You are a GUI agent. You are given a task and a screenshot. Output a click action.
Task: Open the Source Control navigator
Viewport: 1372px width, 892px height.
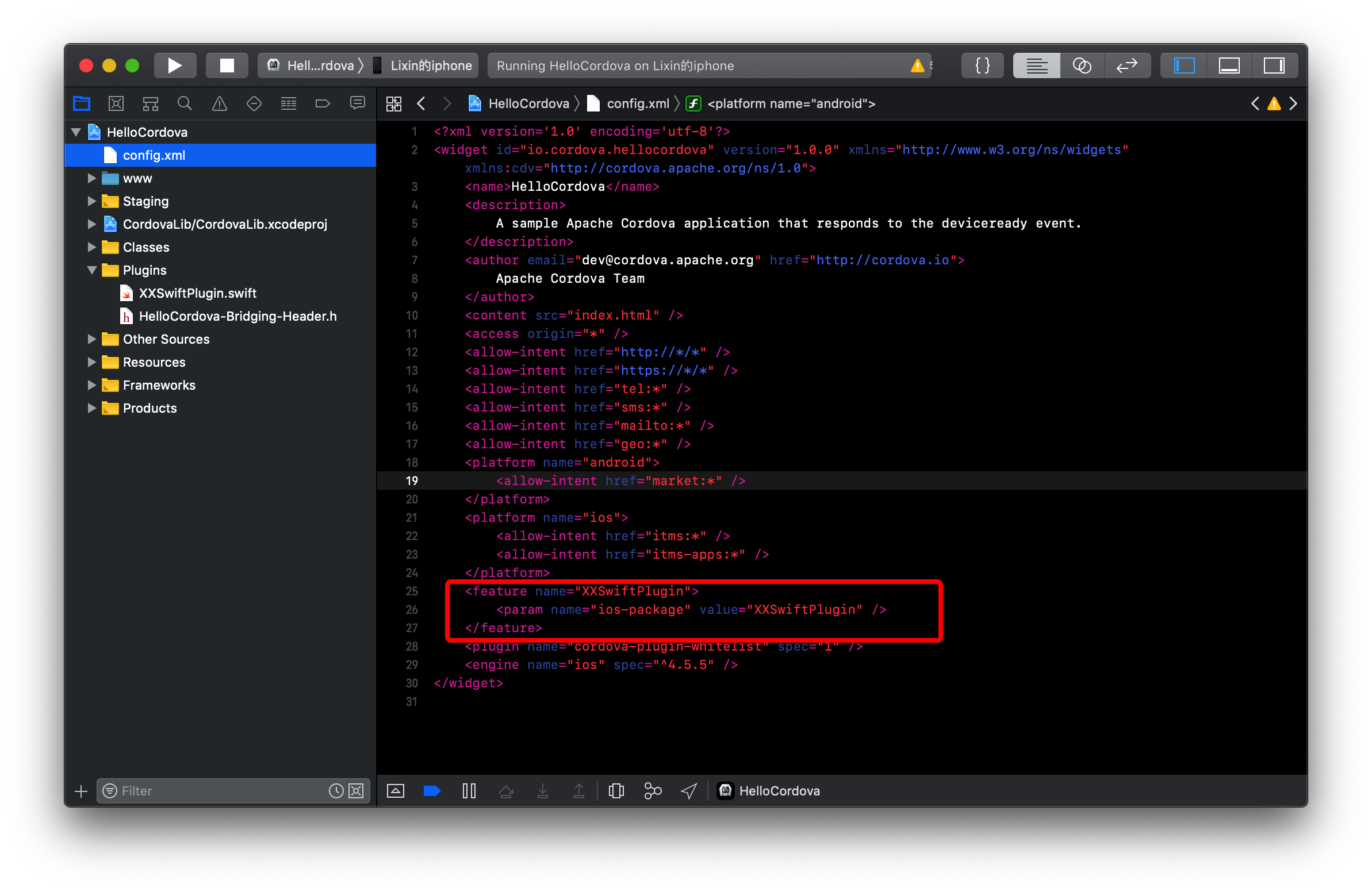point(116,103)
